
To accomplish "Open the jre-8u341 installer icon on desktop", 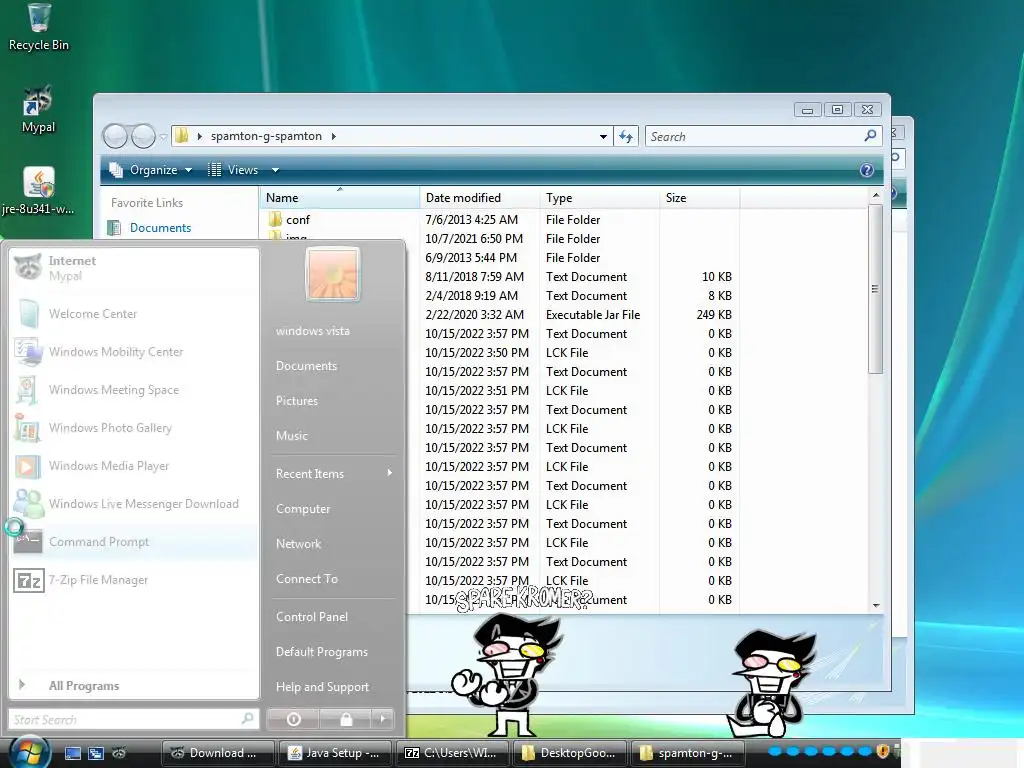I will pyautogui.click(x=38, y=191).
